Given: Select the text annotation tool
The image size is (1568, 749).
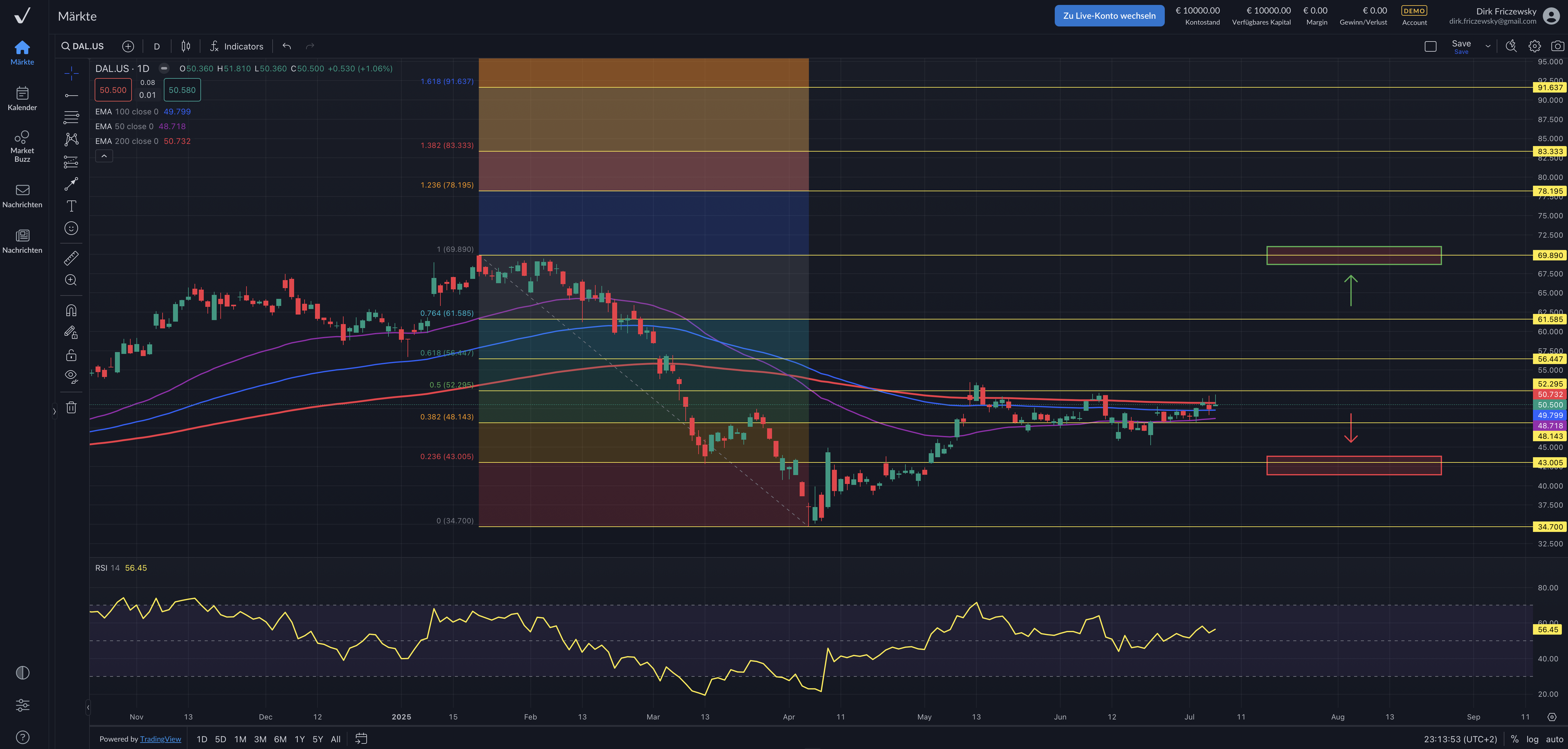Looking at the screenshot, I should (x=71, y=206).
